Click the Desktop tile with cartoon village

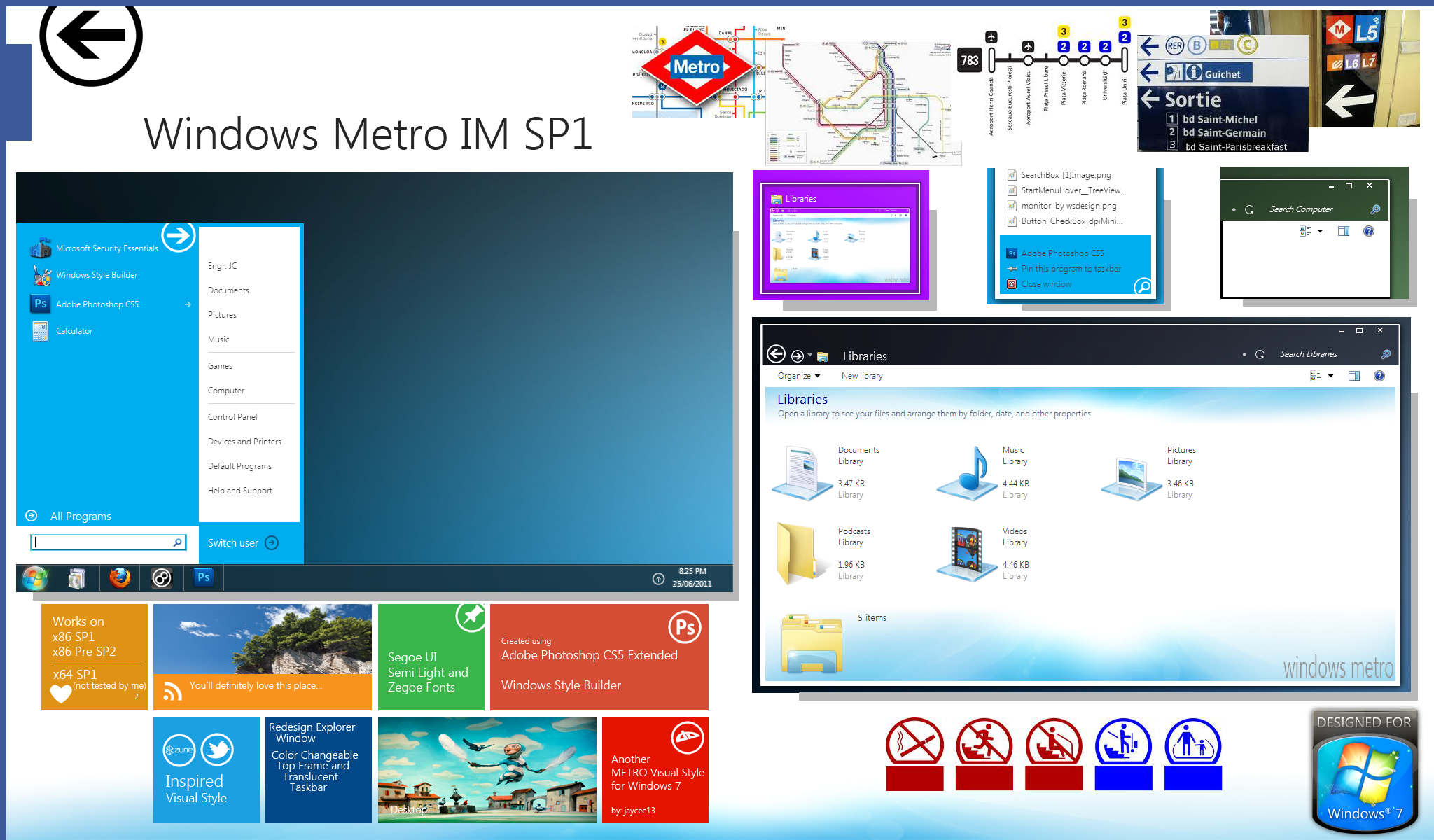click(x=487, y=770)
